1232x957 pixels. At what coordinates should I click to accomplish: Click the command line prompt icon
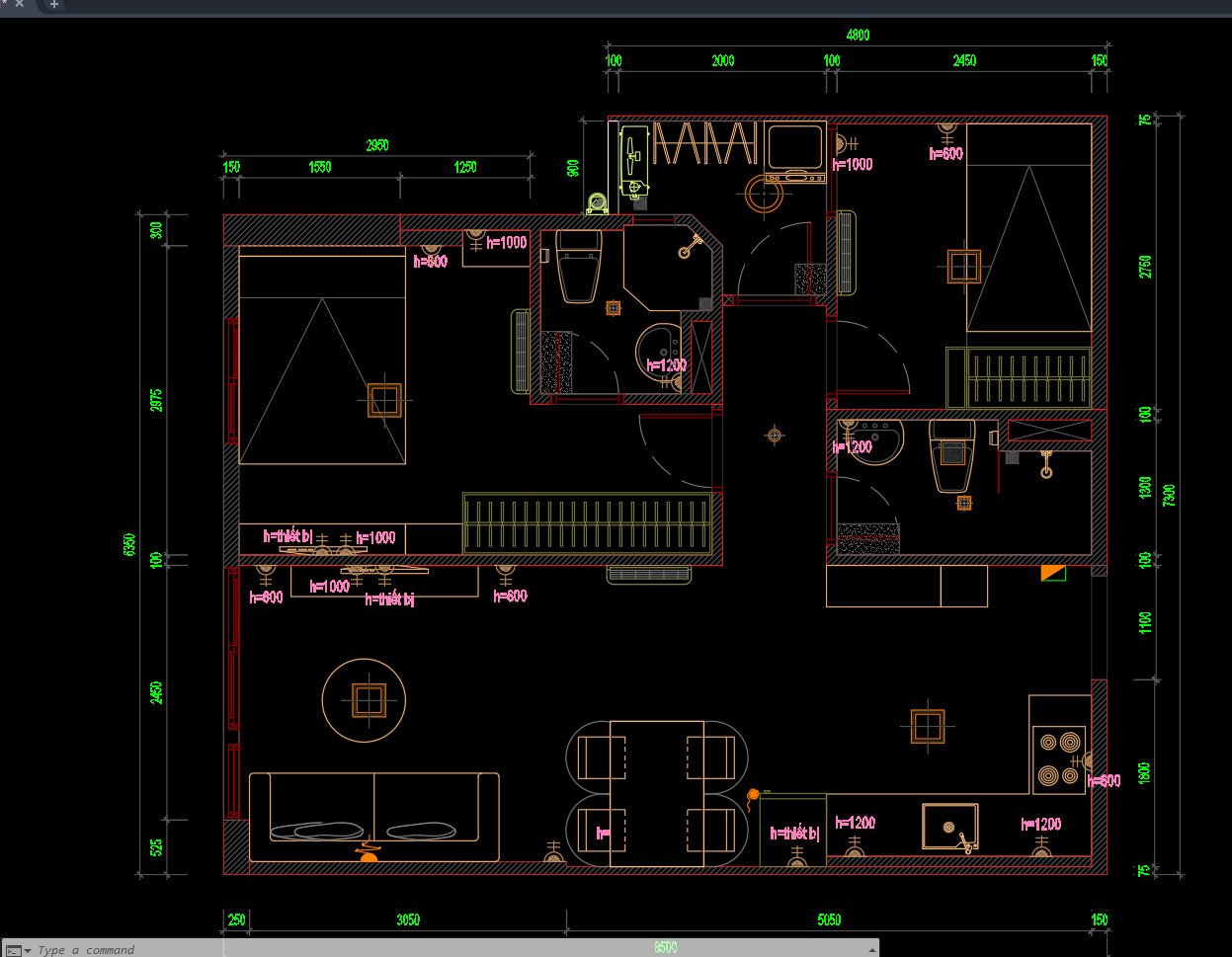coord(13,949)
